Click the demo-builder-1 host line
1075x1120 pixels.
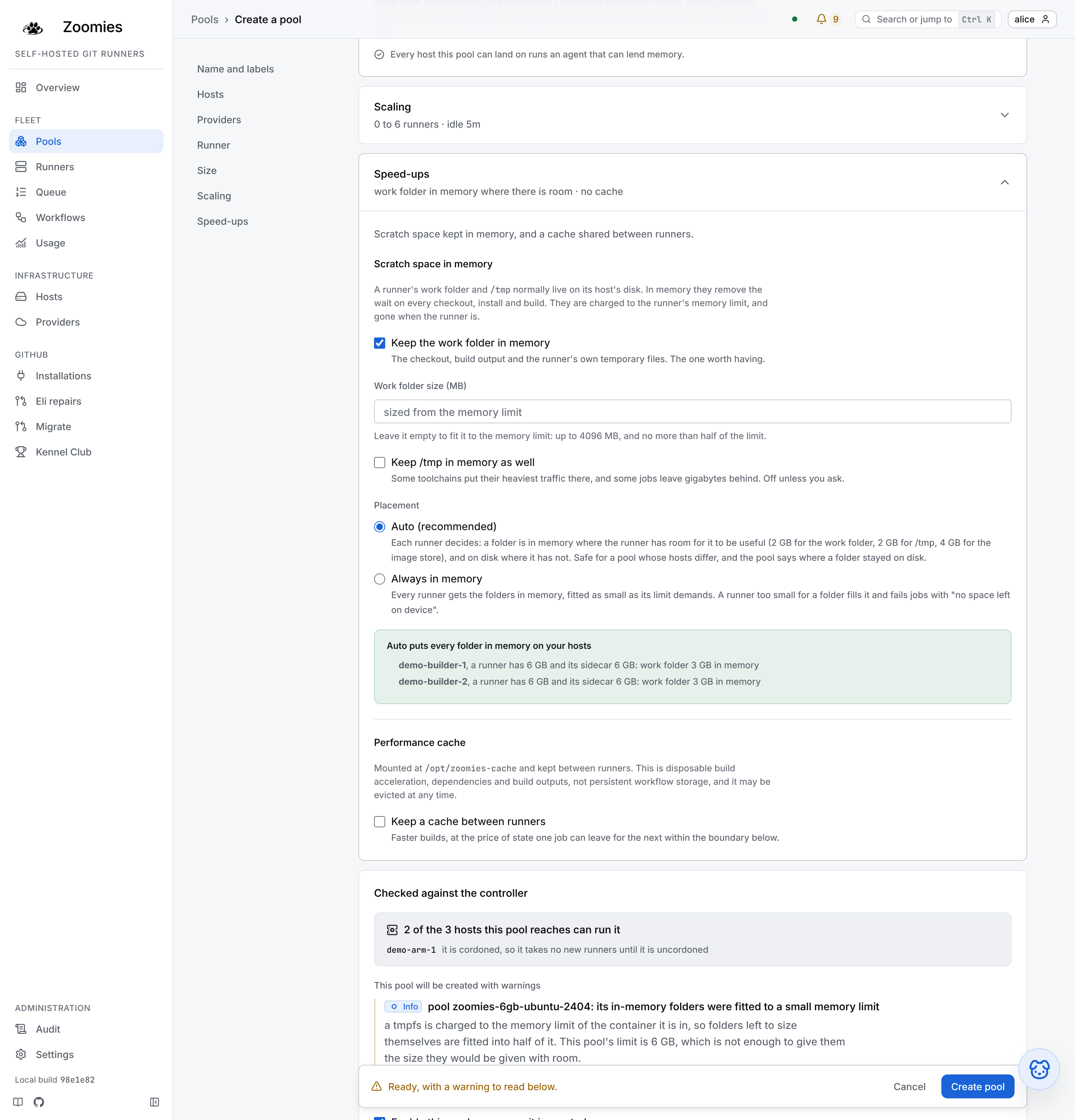(x=579, y=665)
